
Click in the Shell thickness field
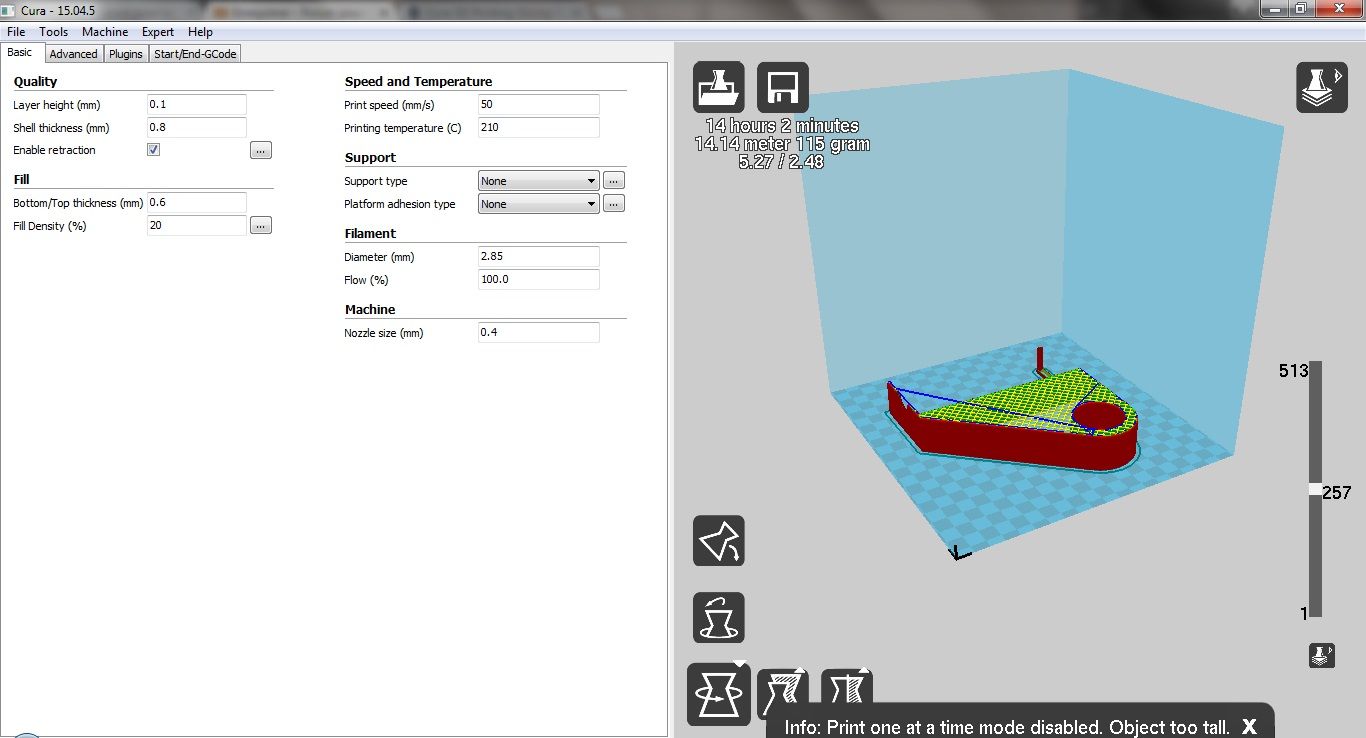196,128
